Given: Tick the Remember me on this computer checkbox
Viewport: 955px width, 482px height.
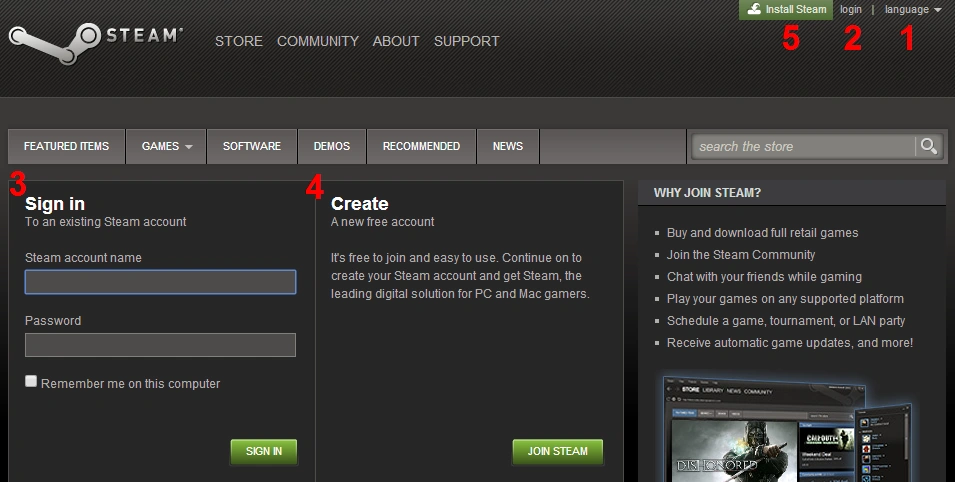Looking at the screenshot, I should [x=31, y=381].
